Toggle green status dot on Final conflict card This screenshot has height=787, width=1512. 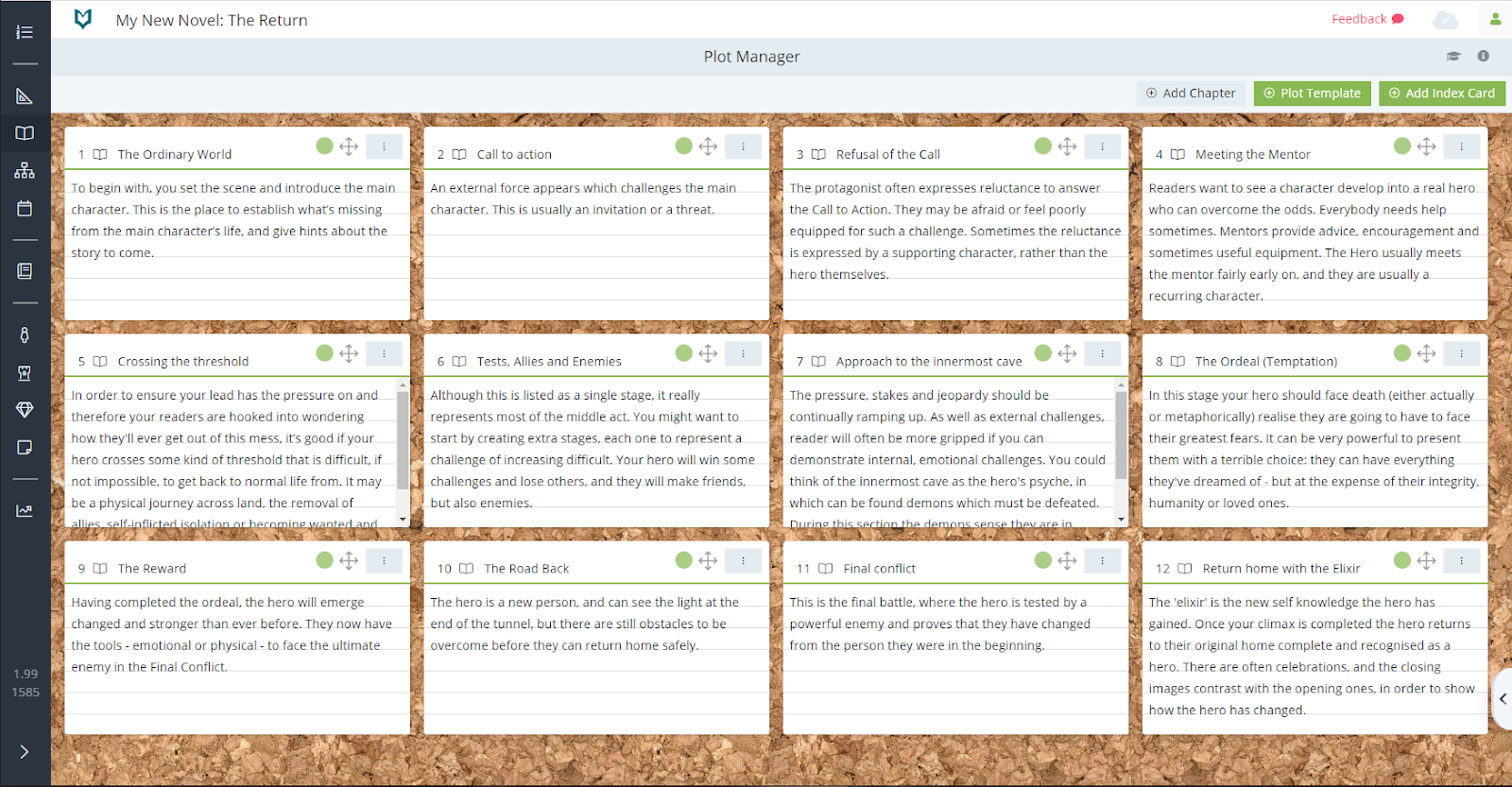(x=1043, y=560)
